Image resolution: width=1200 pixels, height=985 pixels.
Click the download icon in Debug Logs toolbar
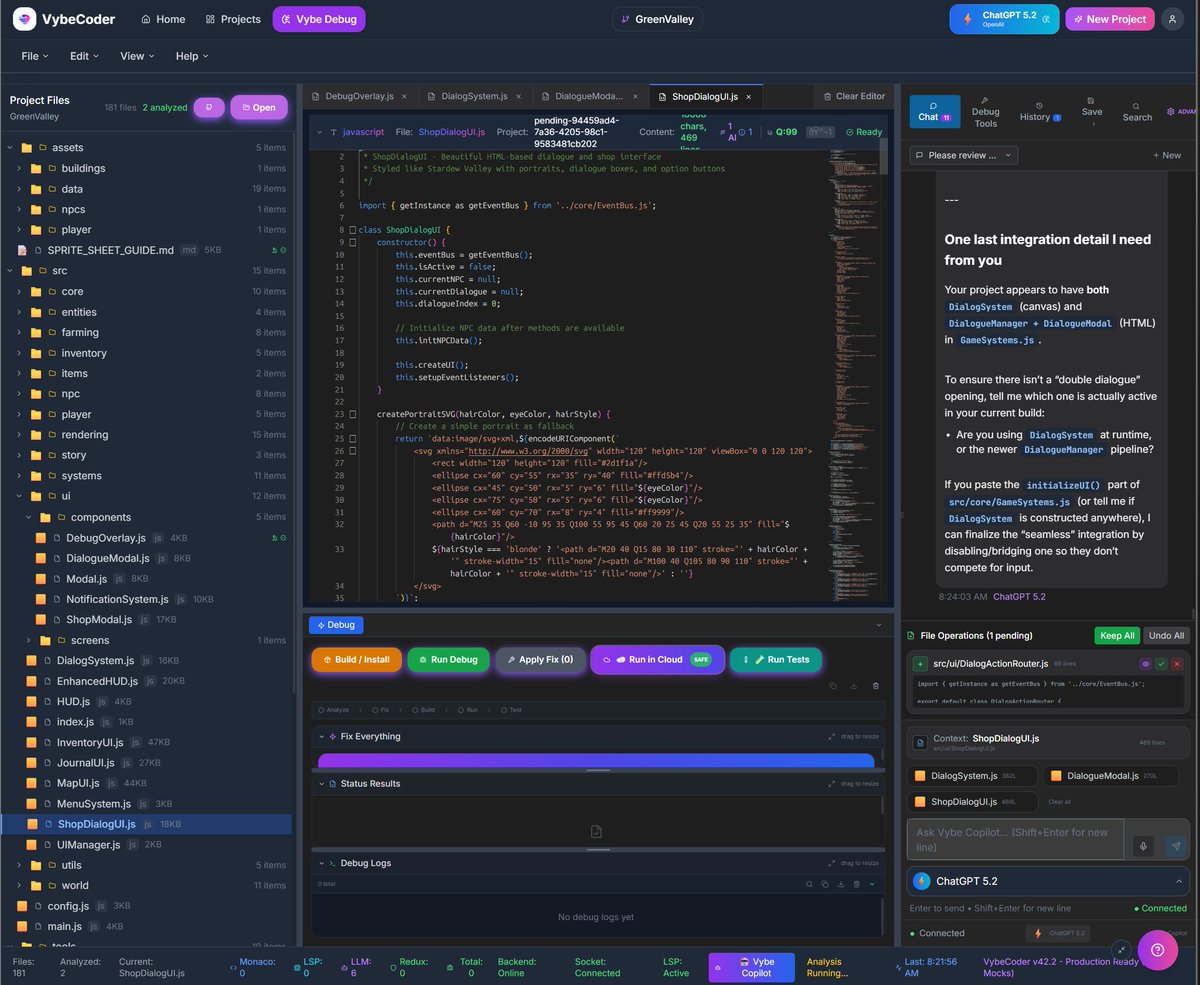[841, 884]
